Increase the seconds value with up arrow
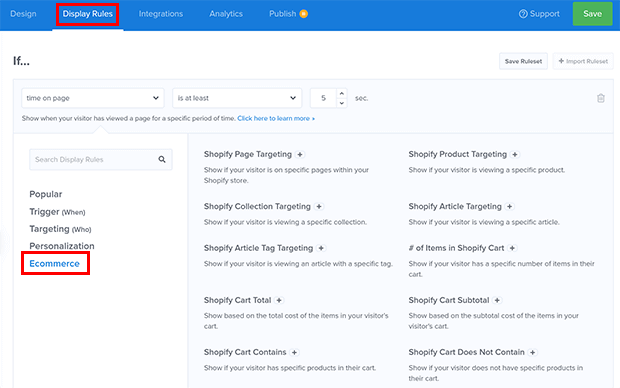620x388 pixels. click(x=342, y=94)
